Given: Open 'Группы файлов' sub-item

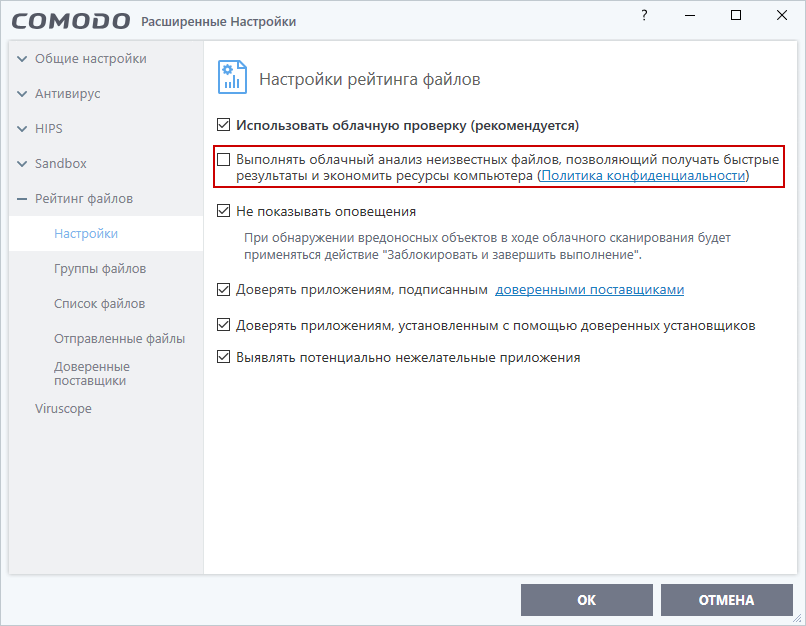Looking at the screenshot, I should point(100,269).
